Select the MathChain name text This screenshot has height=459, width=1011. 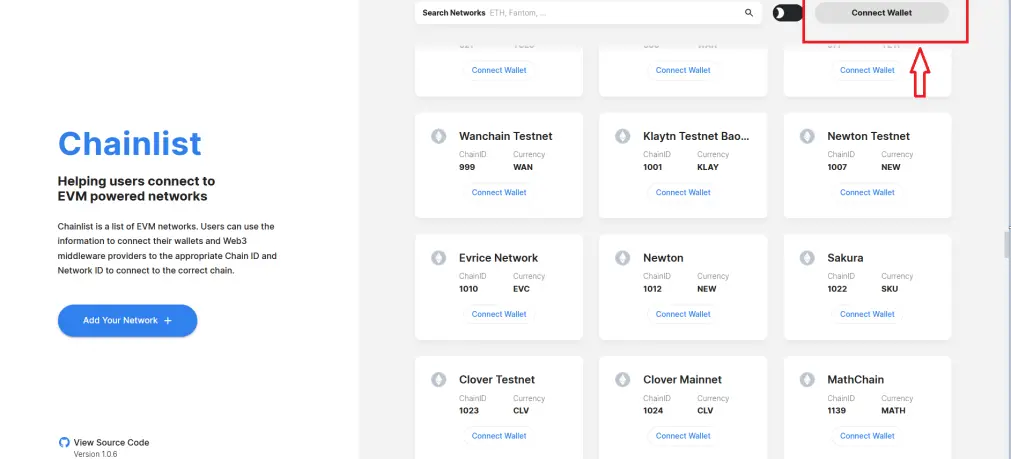tap(856, 380)
